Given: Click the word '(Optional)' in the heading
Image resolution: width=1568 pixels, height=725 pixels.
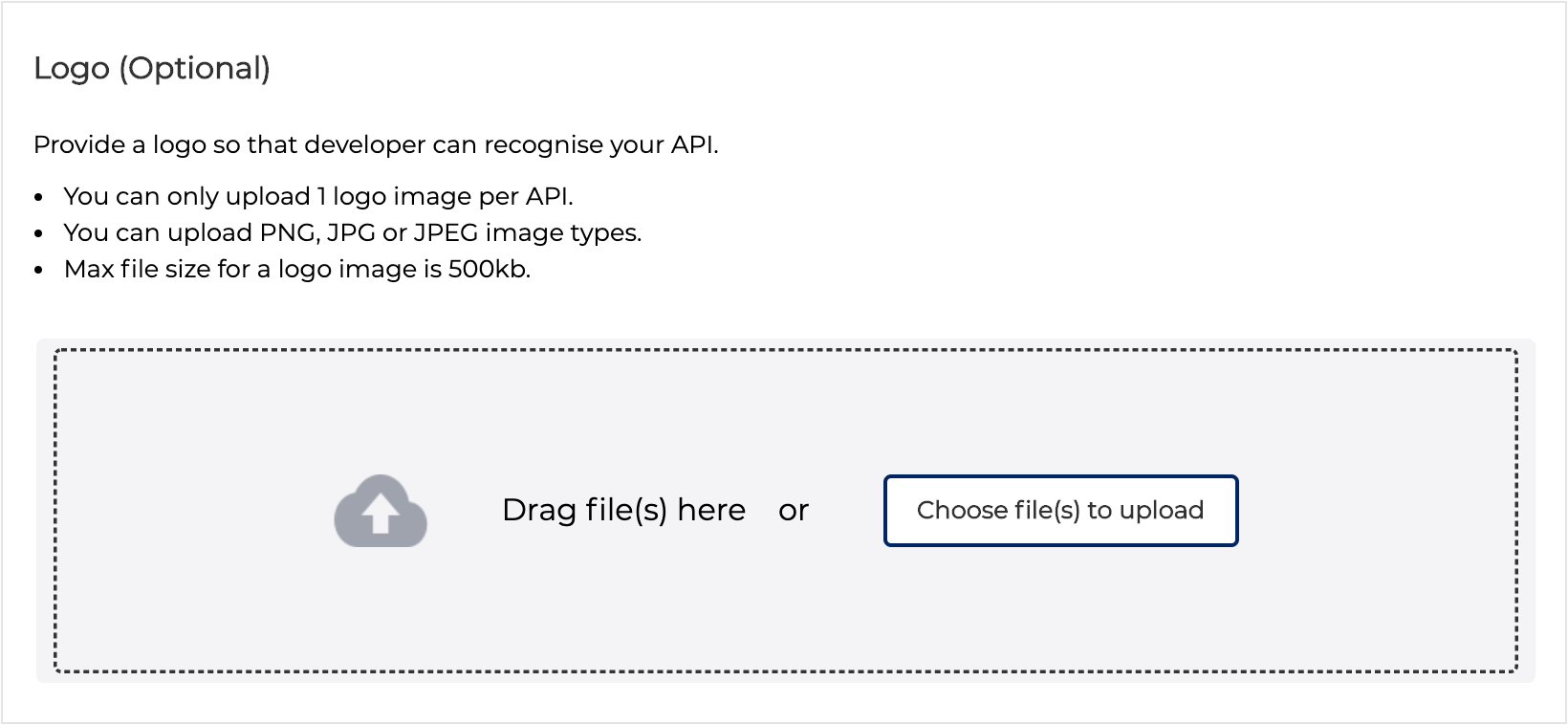Looking at the screenshot, I should tap(195, 68).
